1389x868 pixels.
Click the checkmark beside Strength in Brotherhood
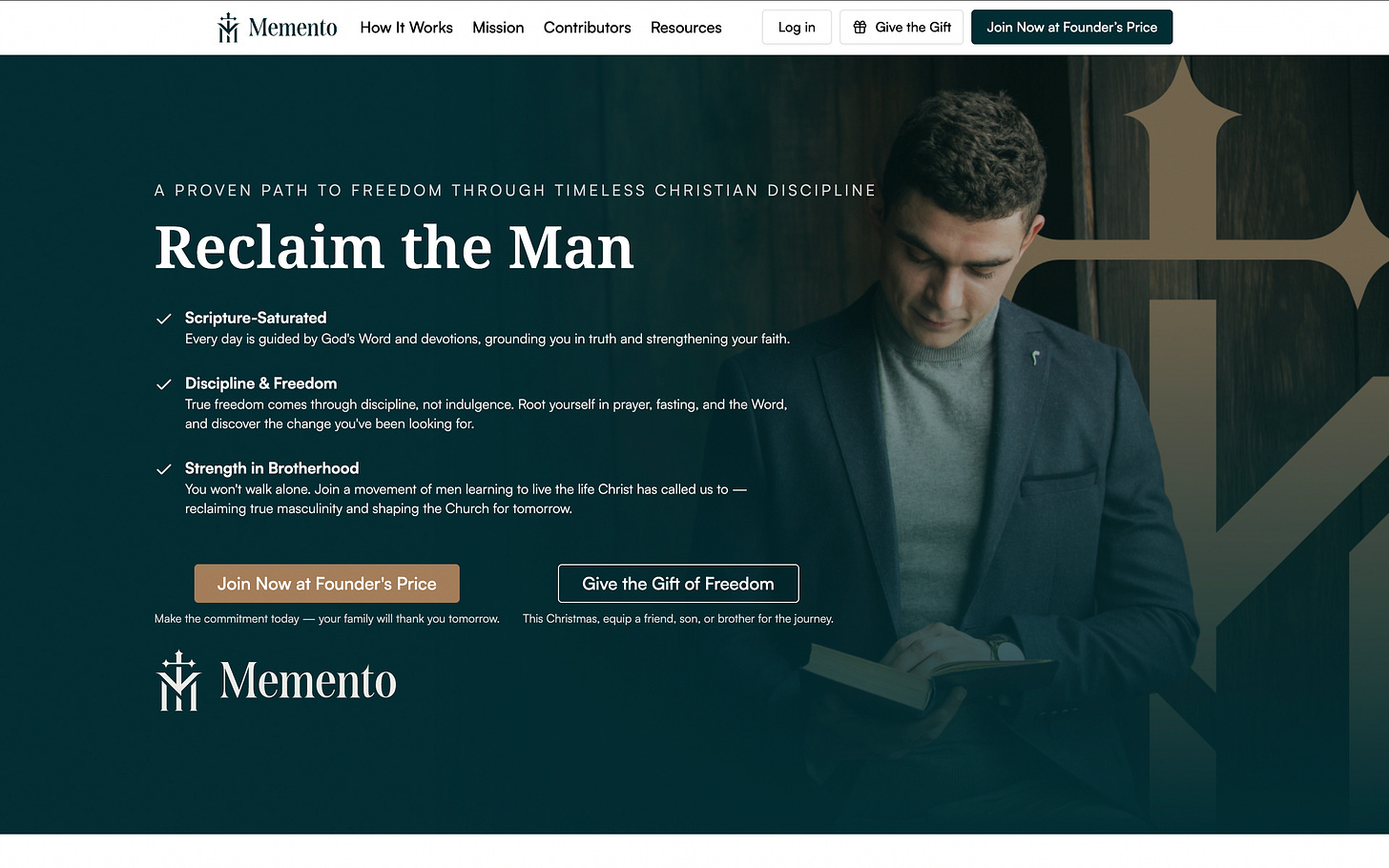[164, 469]
